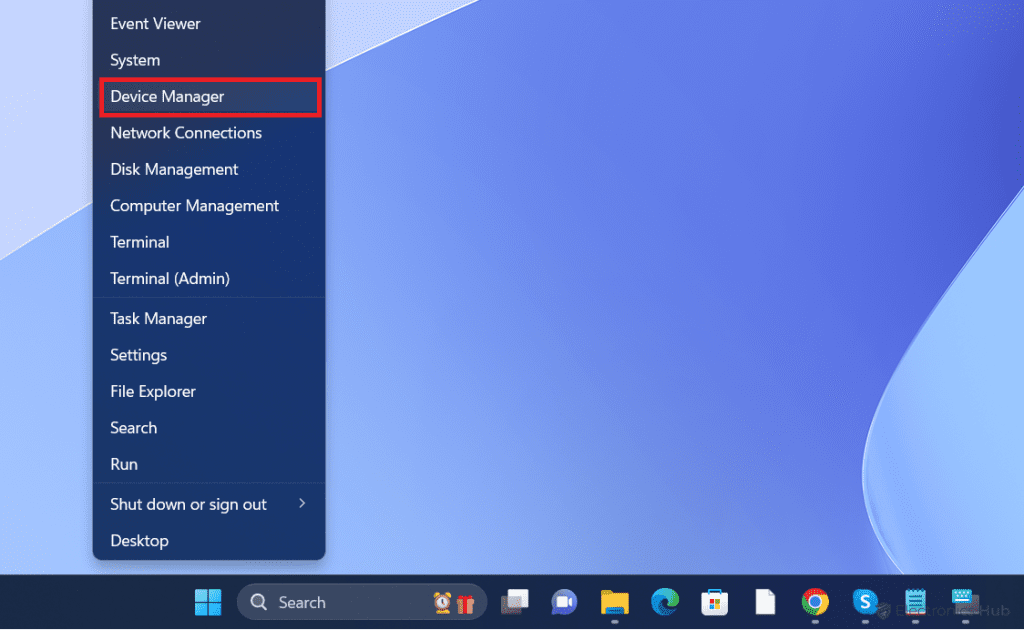The height and width of the screenshot is (630, 1024).
Task: Expand the Shut down or sign out submenu
Action: click(188, 504)
